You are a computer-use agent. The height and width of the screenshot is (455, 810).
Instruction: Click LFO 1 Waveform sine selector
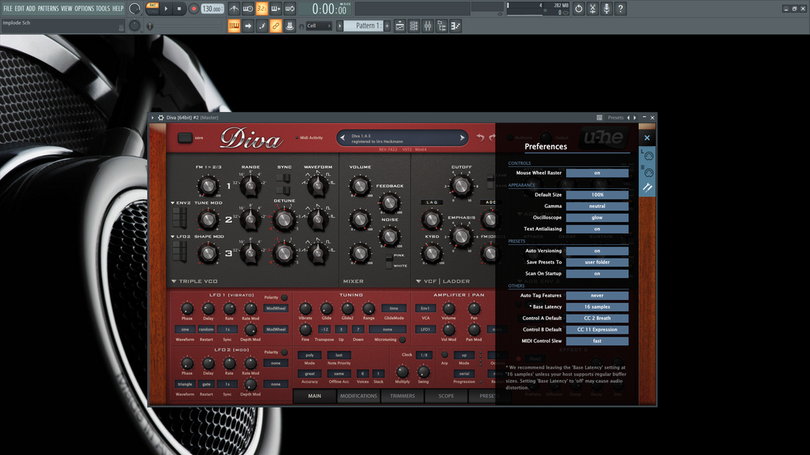[185, 329]
